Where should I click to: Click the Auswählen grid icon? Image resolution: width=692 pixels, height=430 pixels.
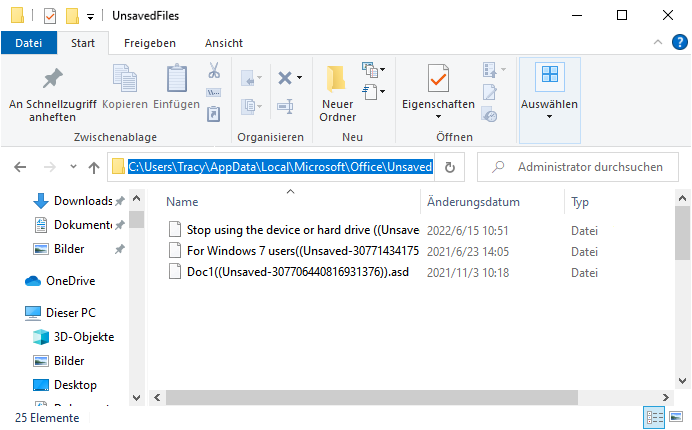point(549,76)
